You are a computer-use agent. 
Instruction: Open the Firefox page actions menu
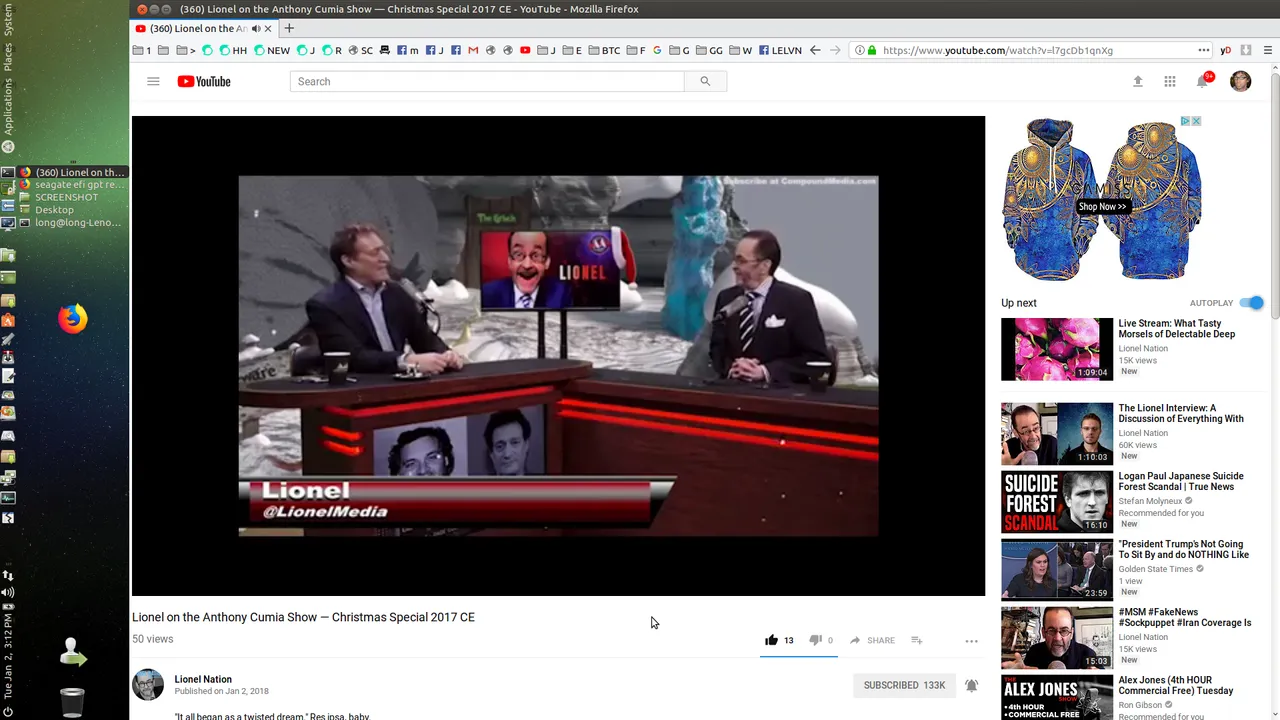1204,50
